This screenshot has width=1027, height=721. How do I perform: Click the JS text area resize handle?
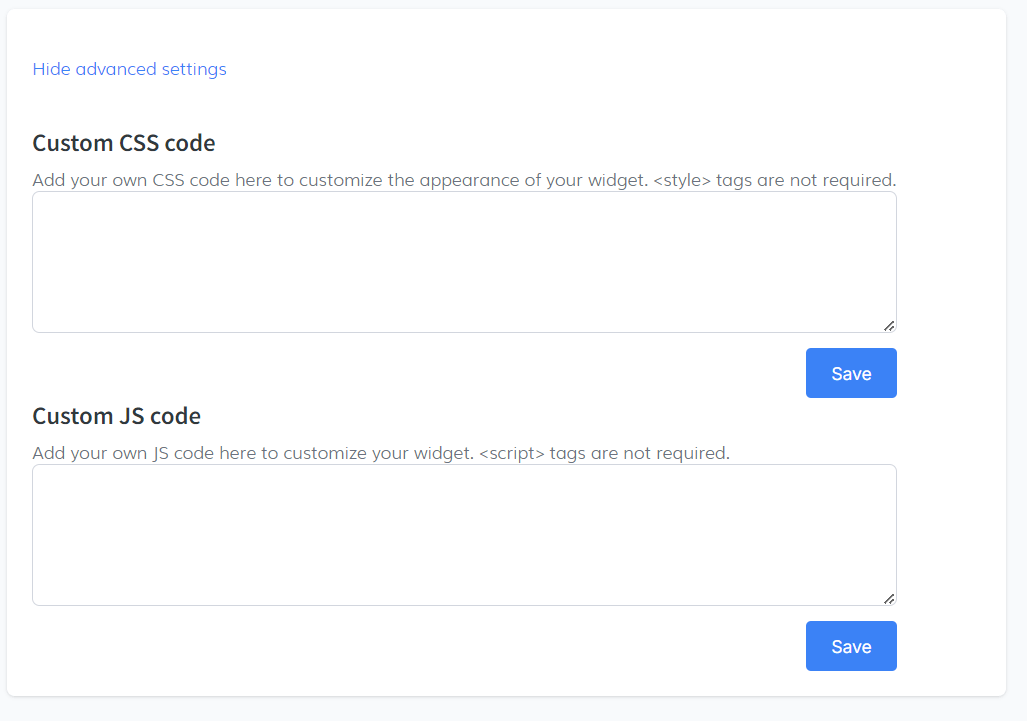(x=889, y=598)
